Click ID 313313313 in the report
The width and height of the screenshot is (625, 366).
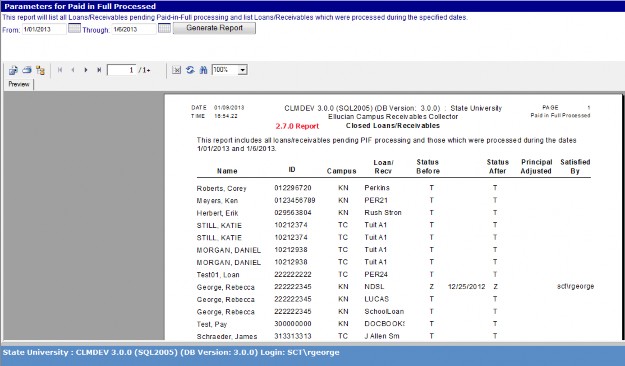[293, 336]
